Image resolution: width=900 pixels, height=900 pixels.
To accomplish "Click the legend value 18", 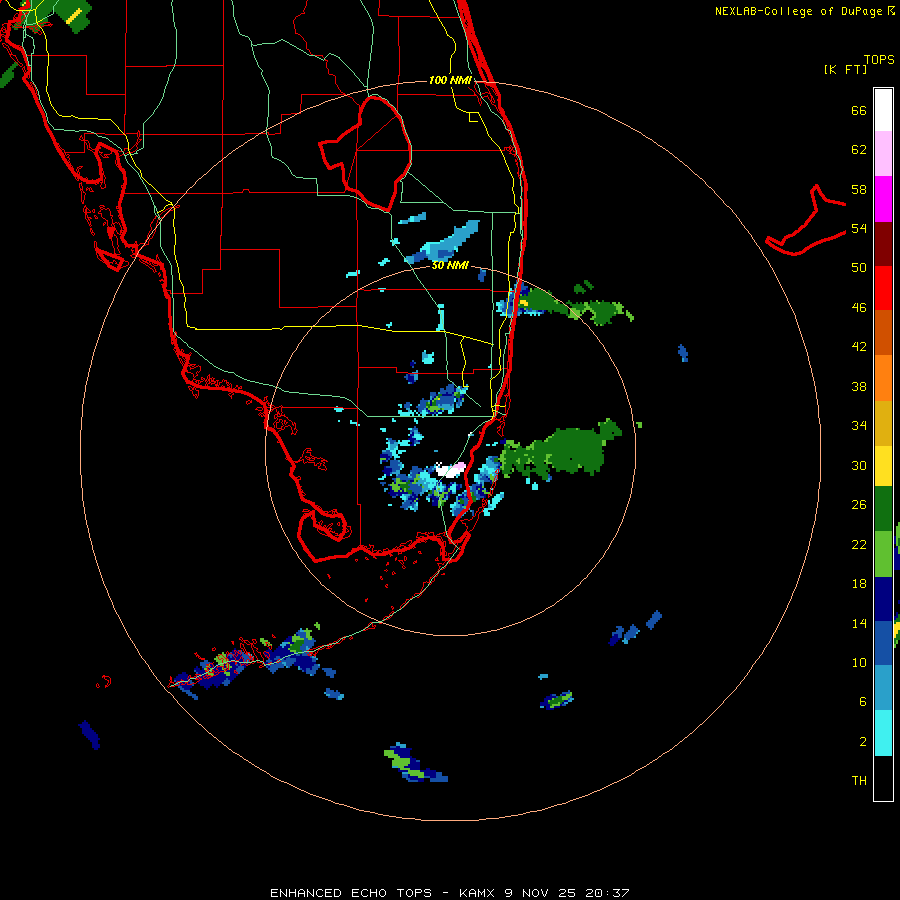I will point(859,584).
